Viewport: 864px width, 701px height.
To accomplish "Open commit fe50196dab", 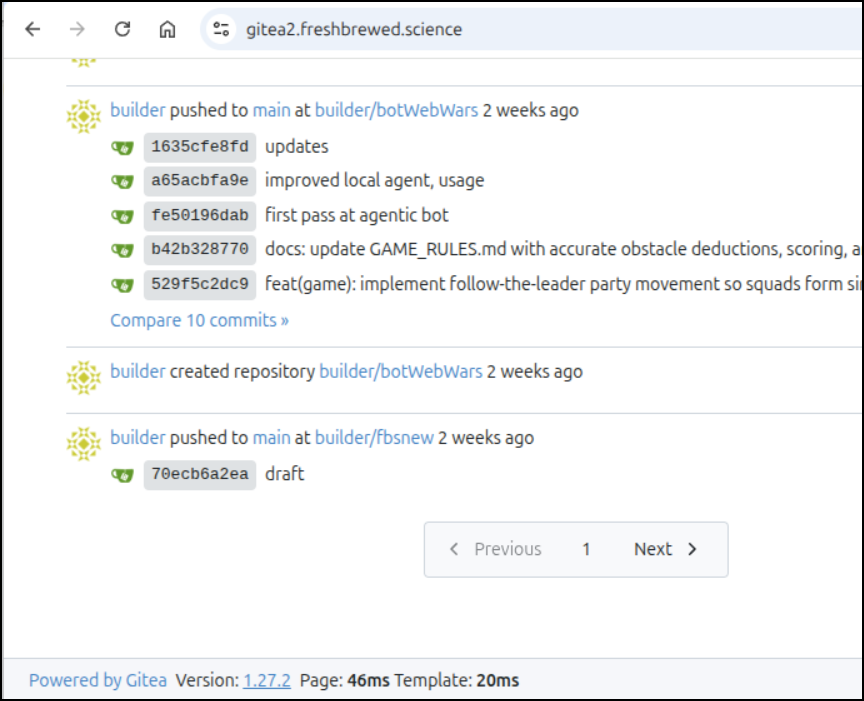I will click(x=200, y=215).
